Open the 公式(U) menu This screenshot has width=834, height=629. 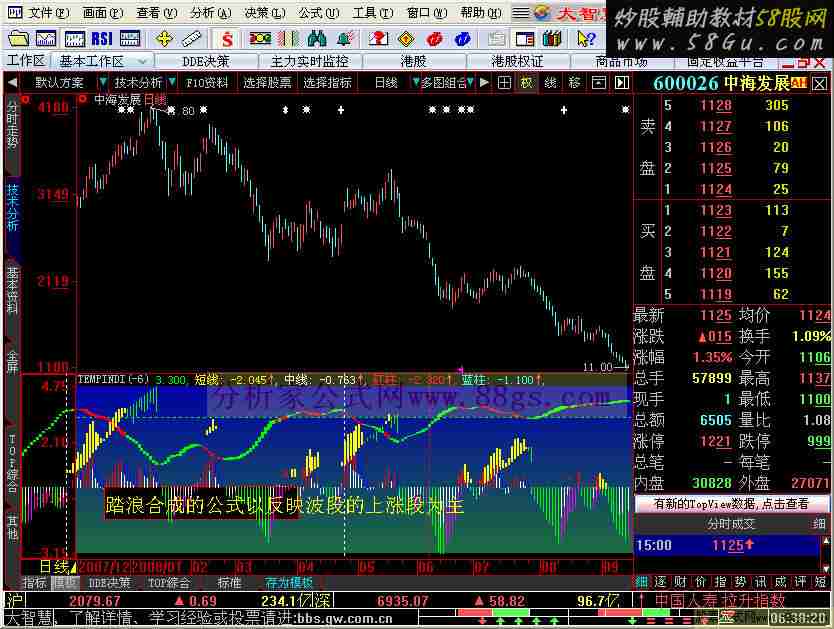[319, 12]
